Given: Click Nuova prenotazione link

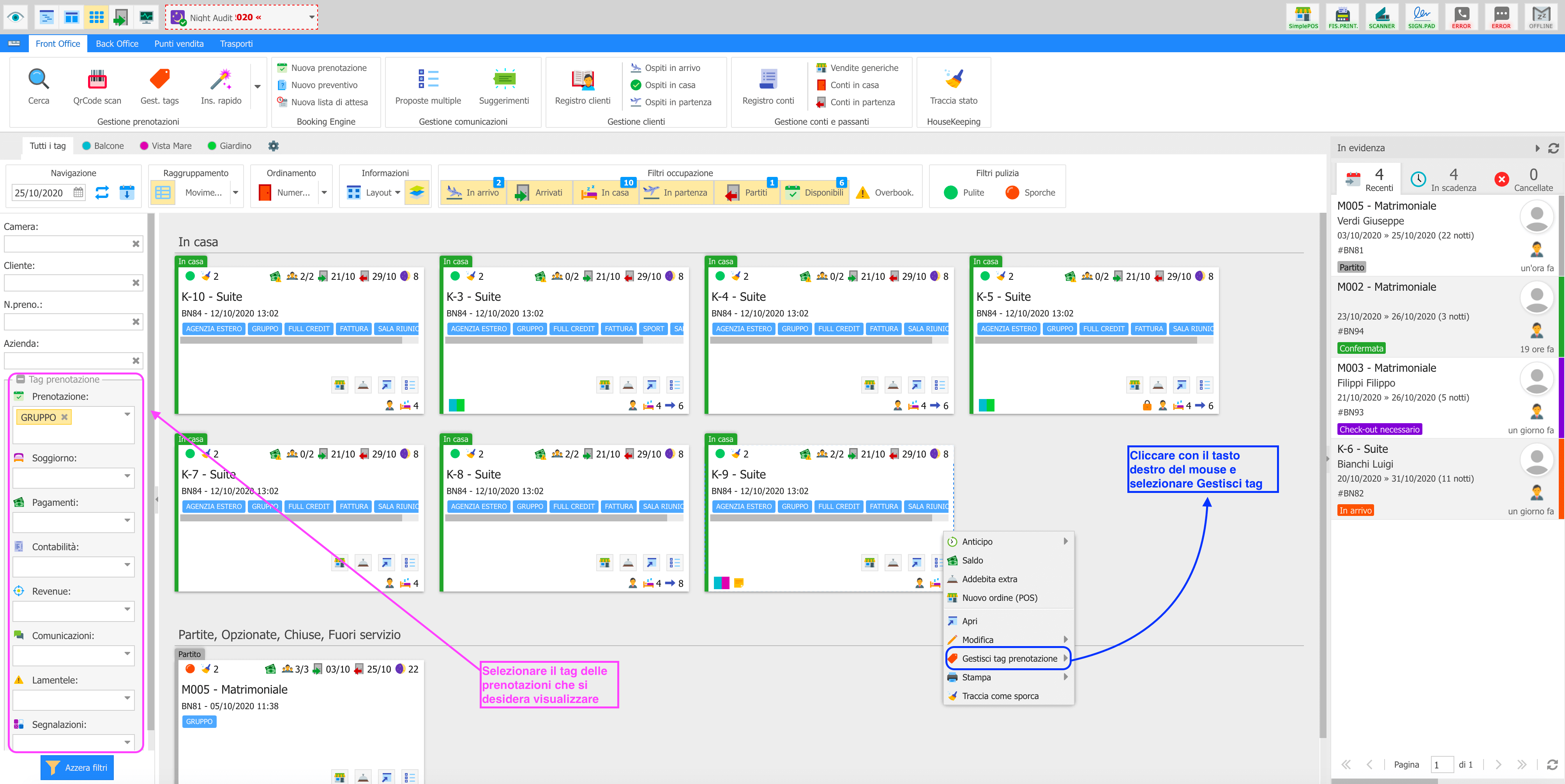Looking at the screenshot, I should coord(328,68).
